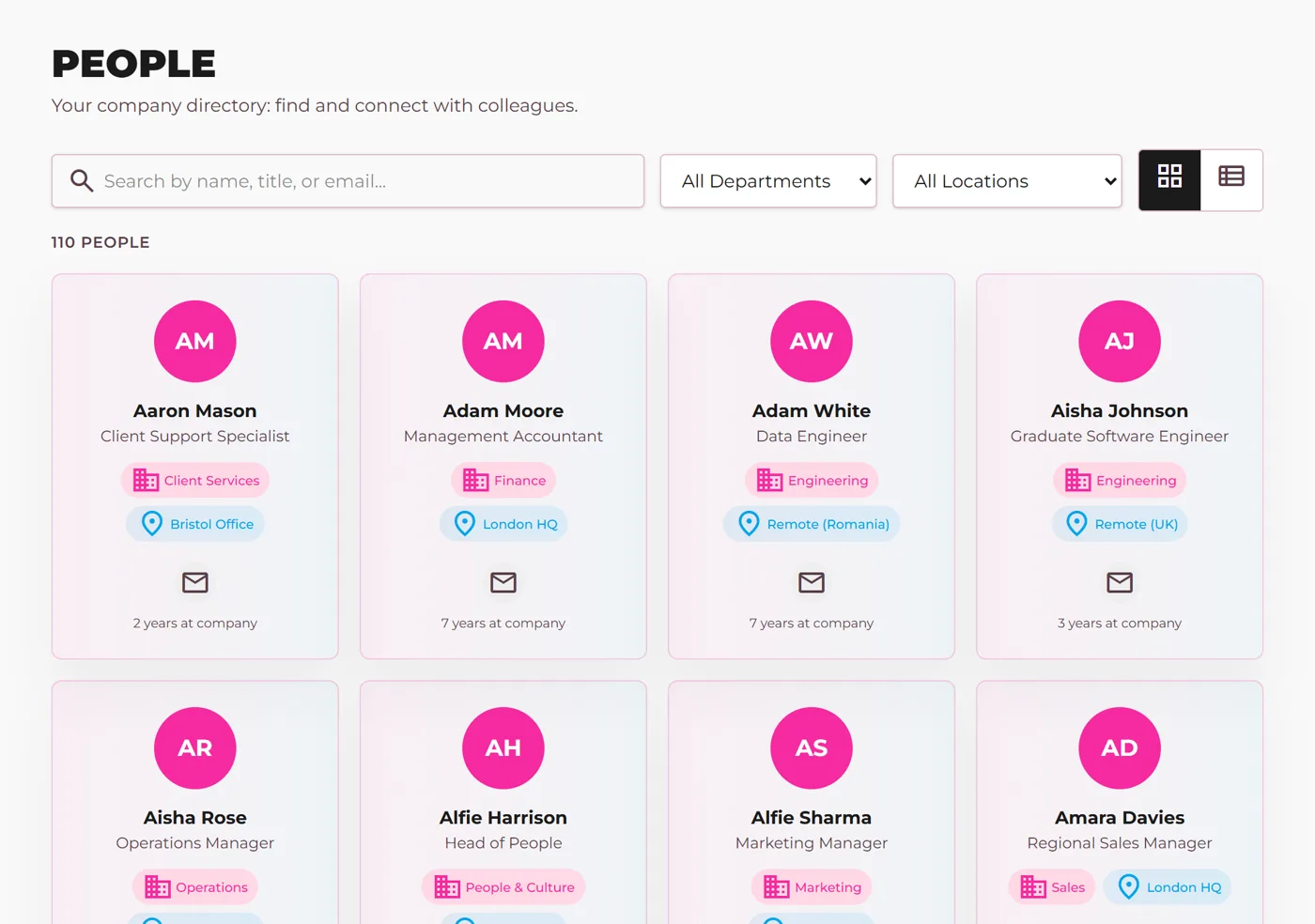1315x924 pixels.
Task: Click Aaron Mason's Bristol Office location tag
Action: 195,524
